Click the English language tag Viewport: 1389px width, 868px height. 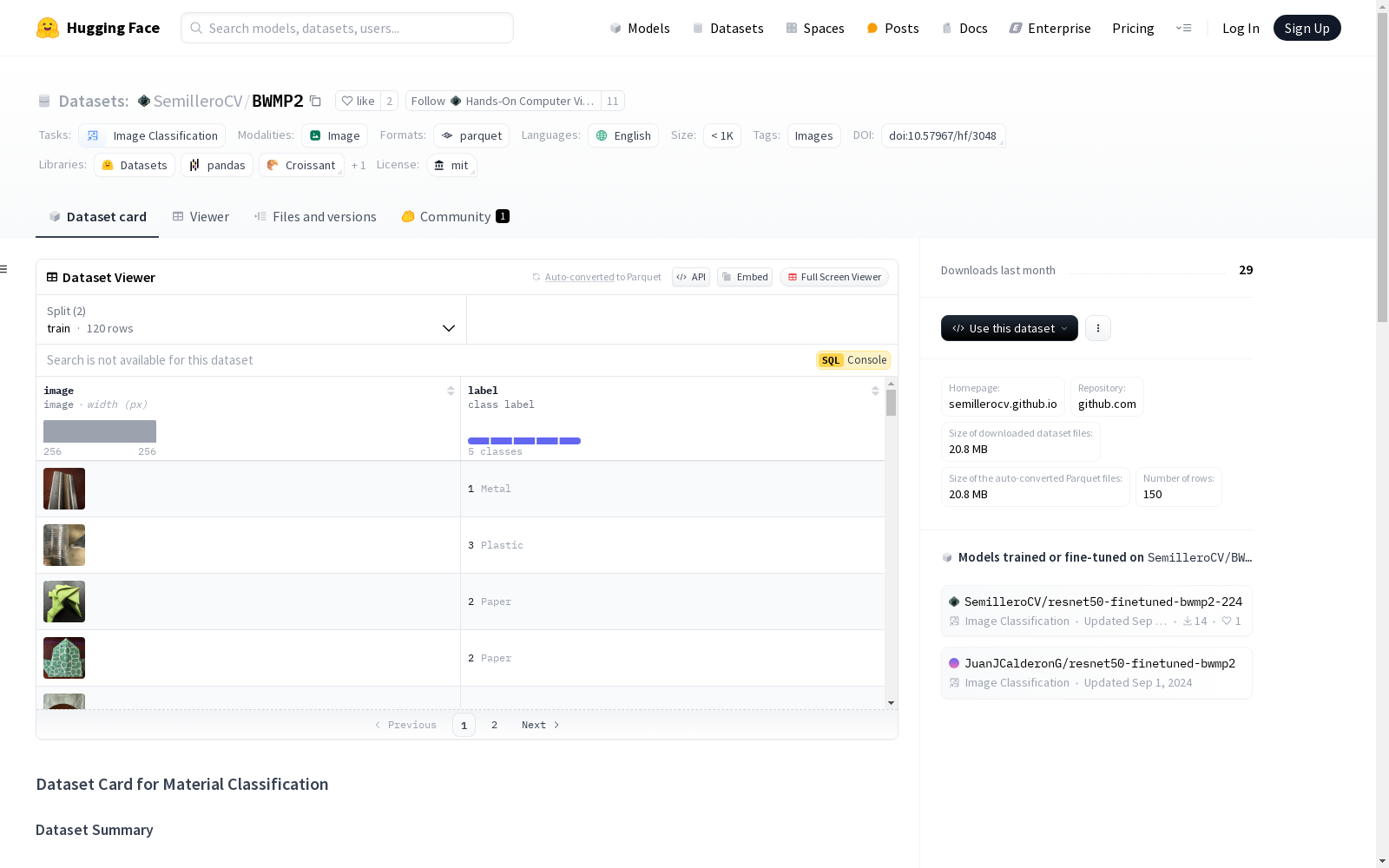(623, 135)
